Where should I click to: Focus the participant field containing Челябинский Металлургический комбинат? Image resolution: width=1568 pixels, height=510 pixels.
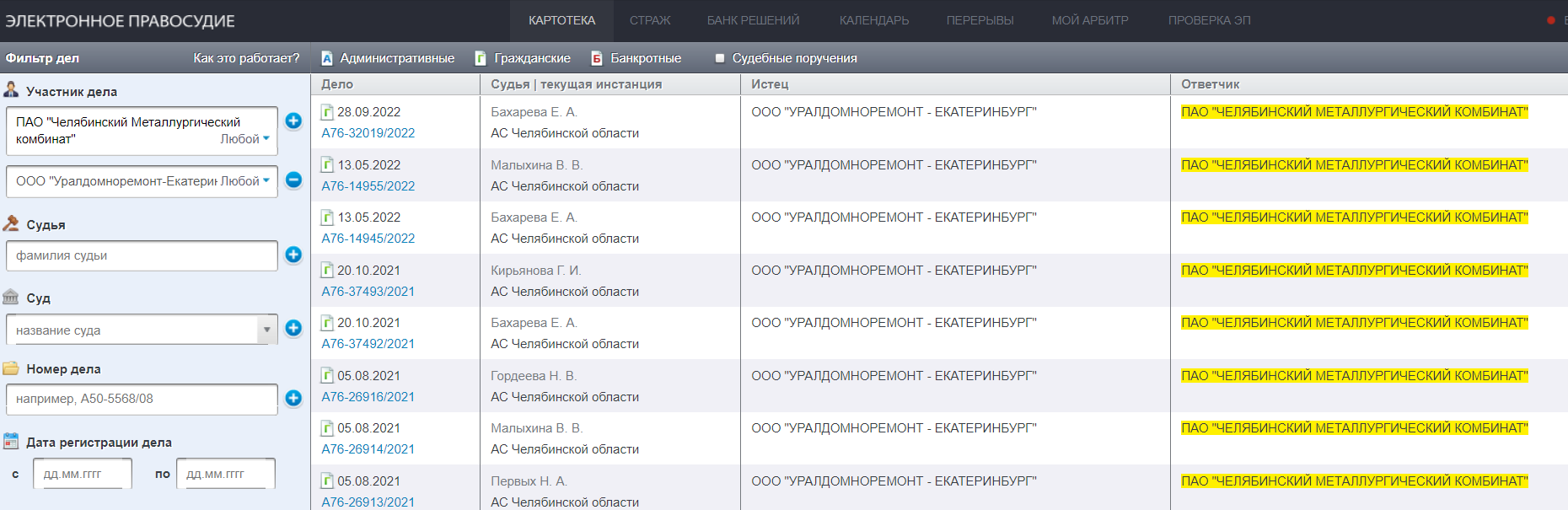(x=142, y=131)
